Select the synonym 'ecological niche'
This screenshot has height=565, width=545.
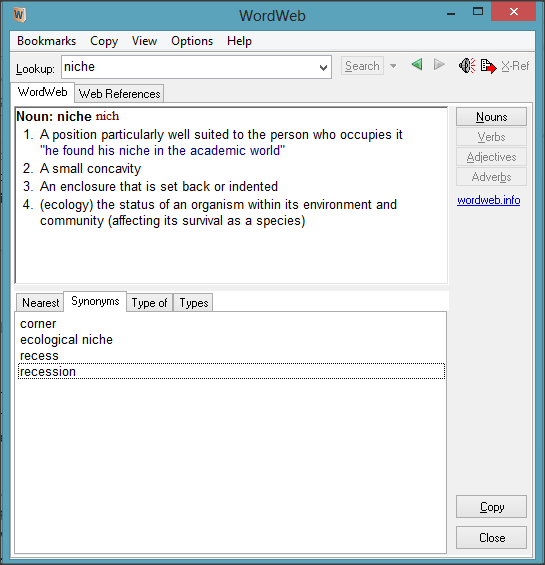tap(66, 340)
